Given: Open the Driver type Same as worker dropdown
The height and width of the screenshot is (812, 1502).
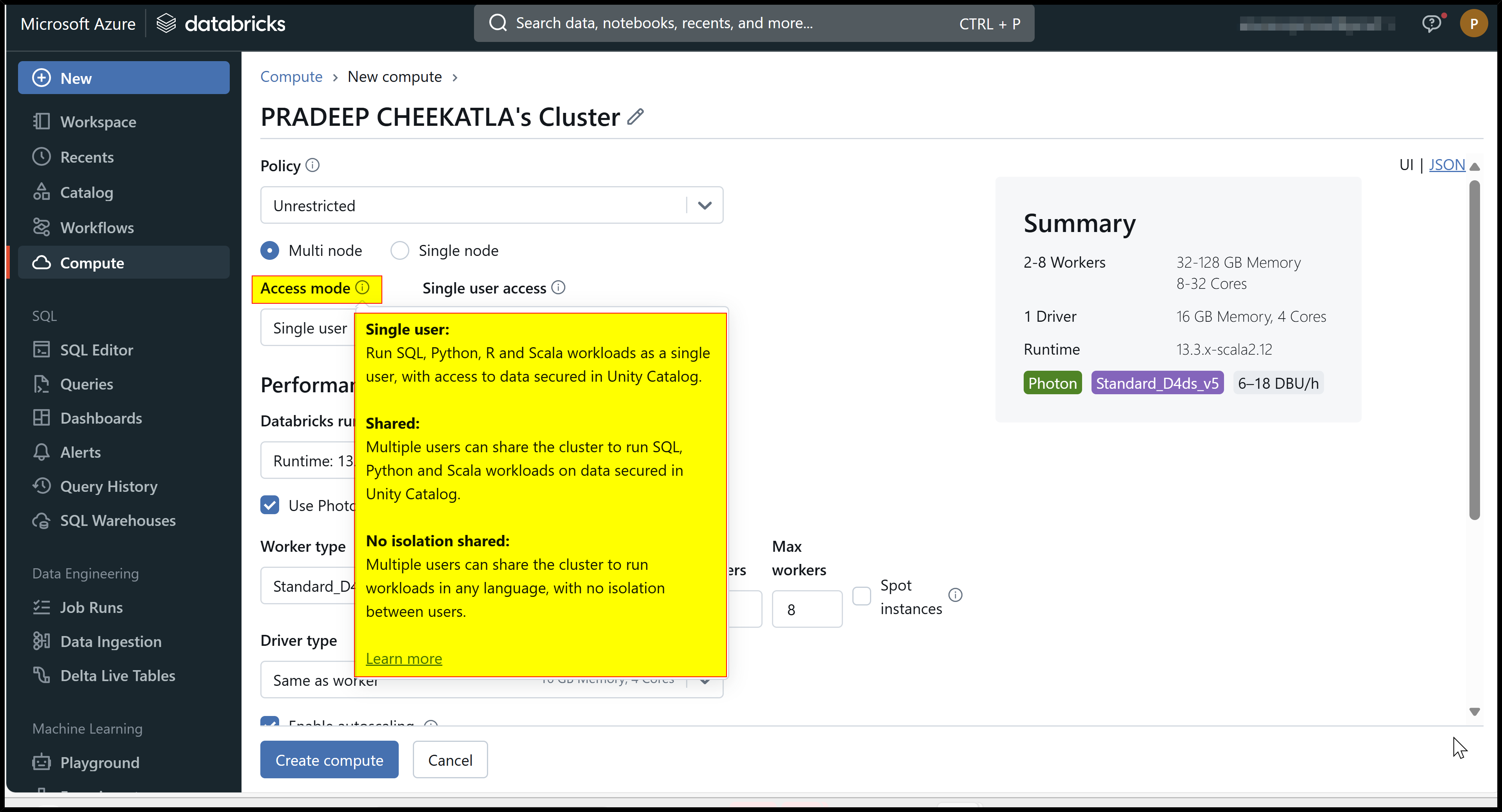Looking at the screenshot, I should (x=492, y=680).
